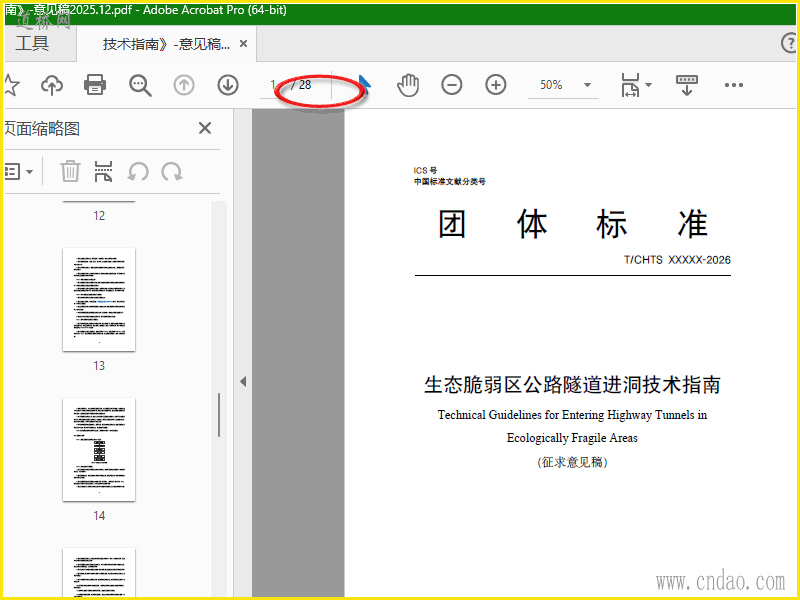Screen dimensions: 800x600
Task: Rotate page counterclockwise
Action: pyautogui.click(x=138, y=171)
